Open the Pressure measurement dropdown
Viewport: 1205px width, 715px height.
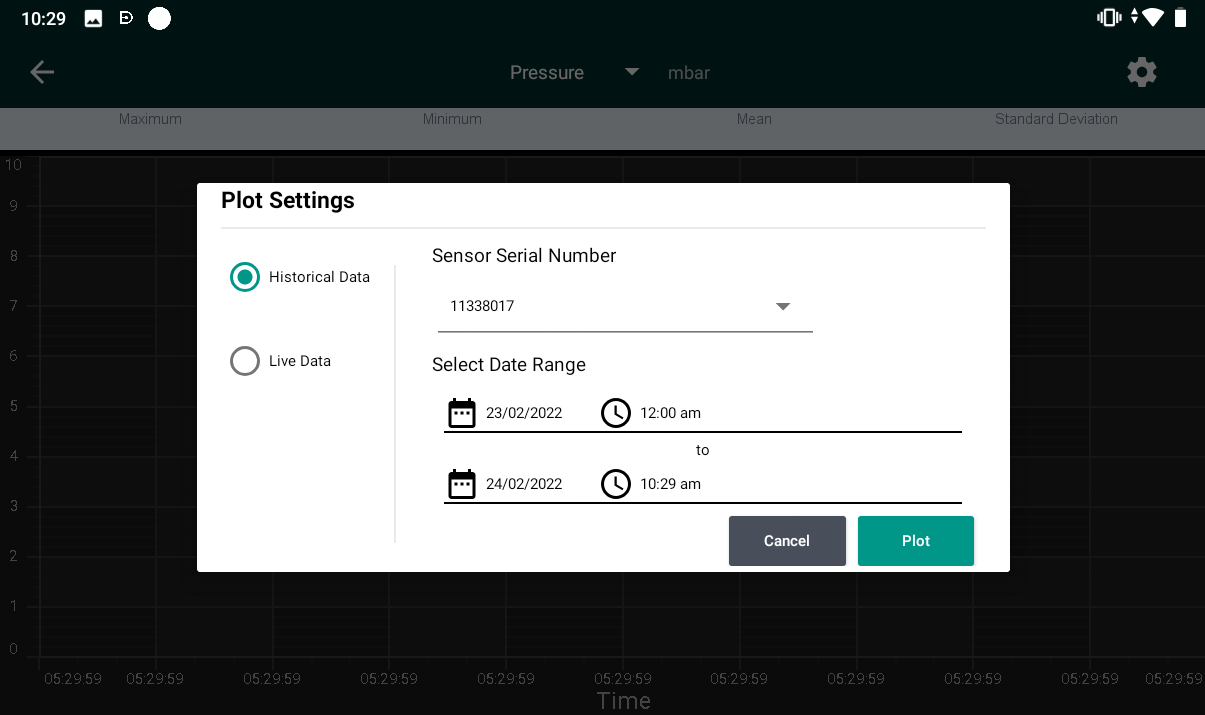[573, 73]
